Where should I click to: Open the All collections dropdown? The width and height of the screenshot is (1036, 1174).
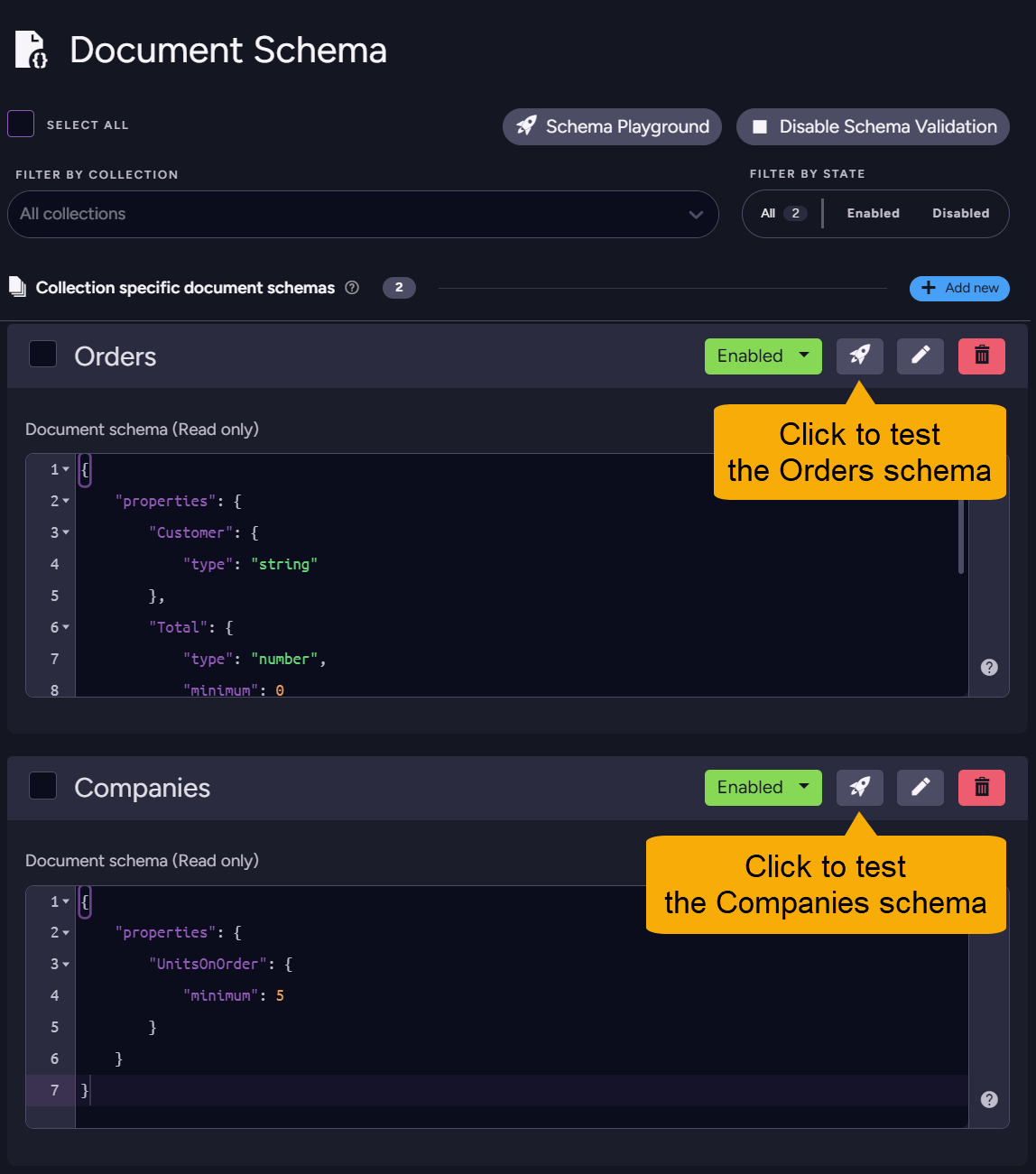coord(363,214)
